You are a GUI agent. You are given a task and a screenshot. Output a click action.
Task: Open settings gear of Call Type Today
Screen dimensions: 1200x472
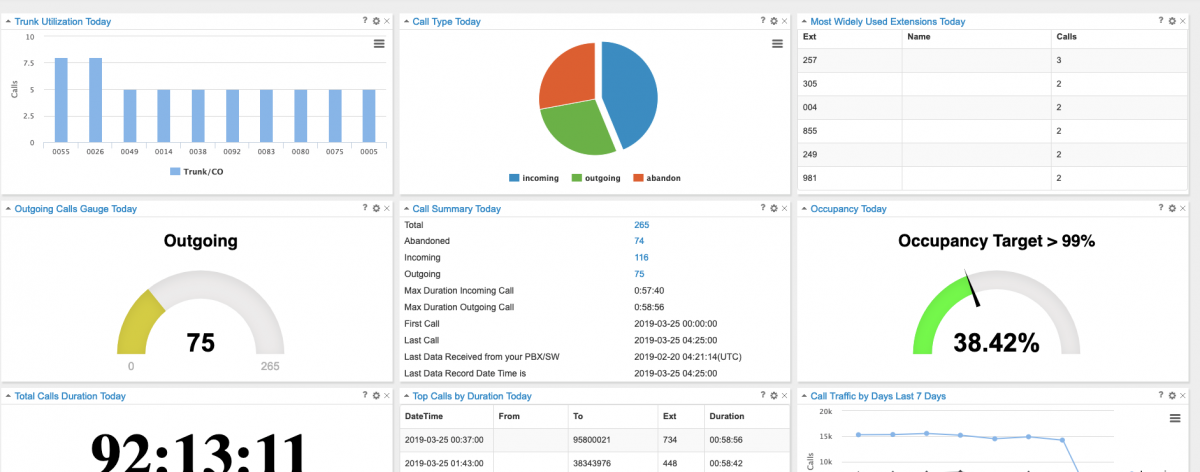coord(774,21)
